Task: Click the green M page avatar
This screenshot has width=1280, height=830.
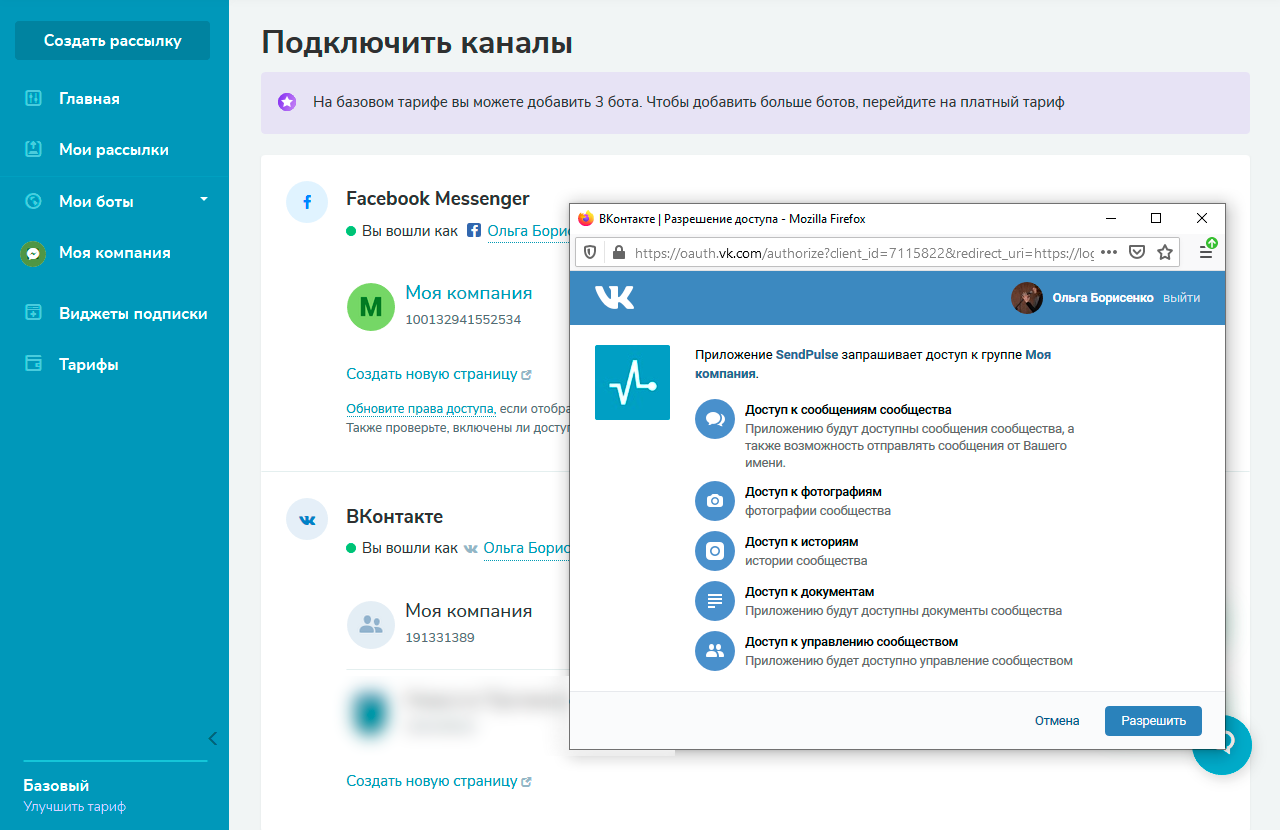Action: click(371, 307)
